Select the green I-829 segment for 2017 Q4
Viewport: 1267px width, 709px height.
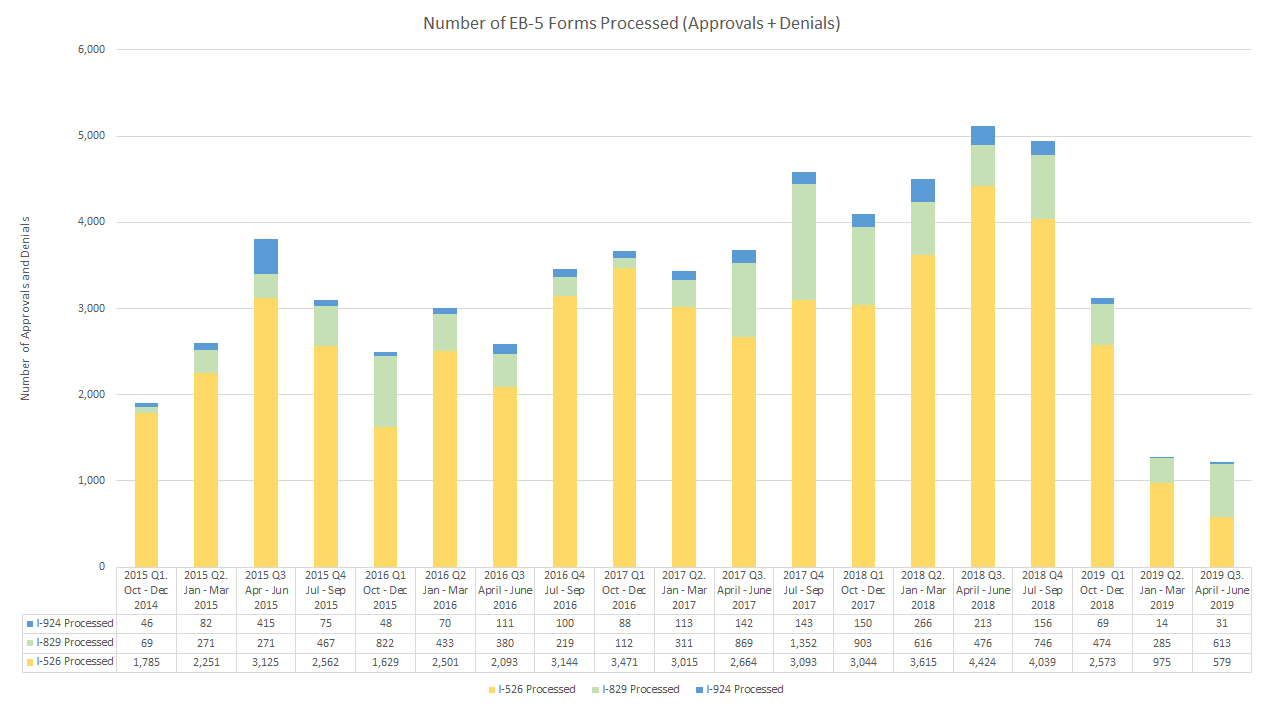point(803,241)
